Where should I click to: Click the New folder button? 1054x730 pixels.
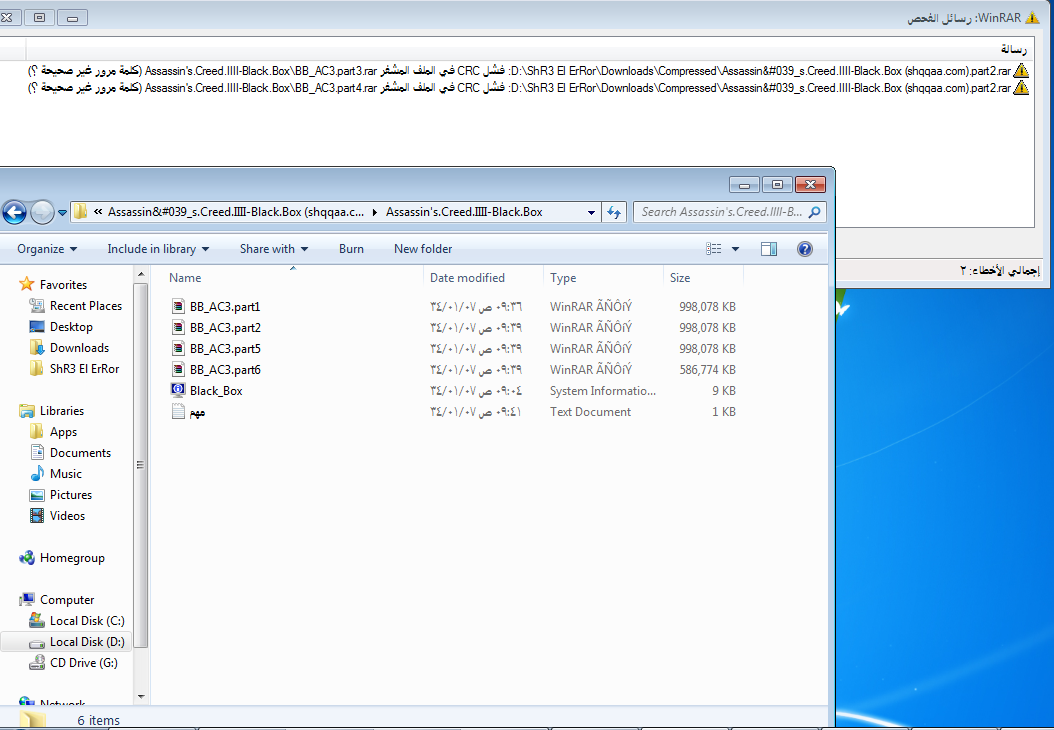pyautogui.click(x=423, y=249)
